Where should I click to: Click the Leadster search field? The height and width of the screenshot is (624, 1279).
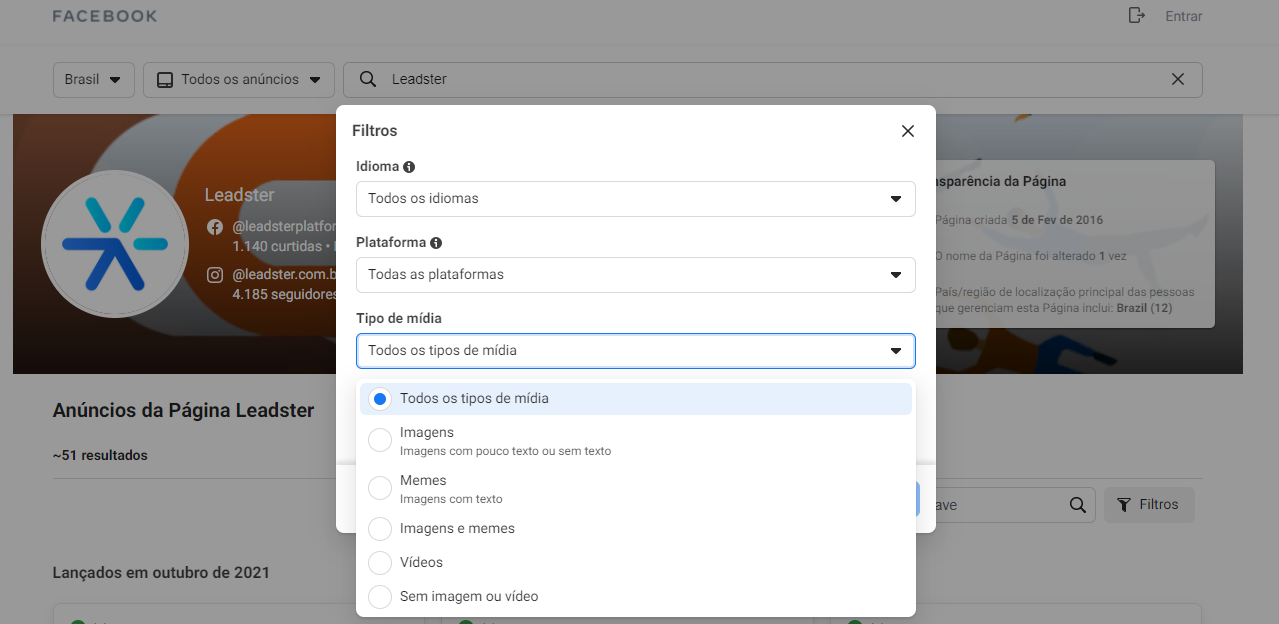tap(772, 79)
